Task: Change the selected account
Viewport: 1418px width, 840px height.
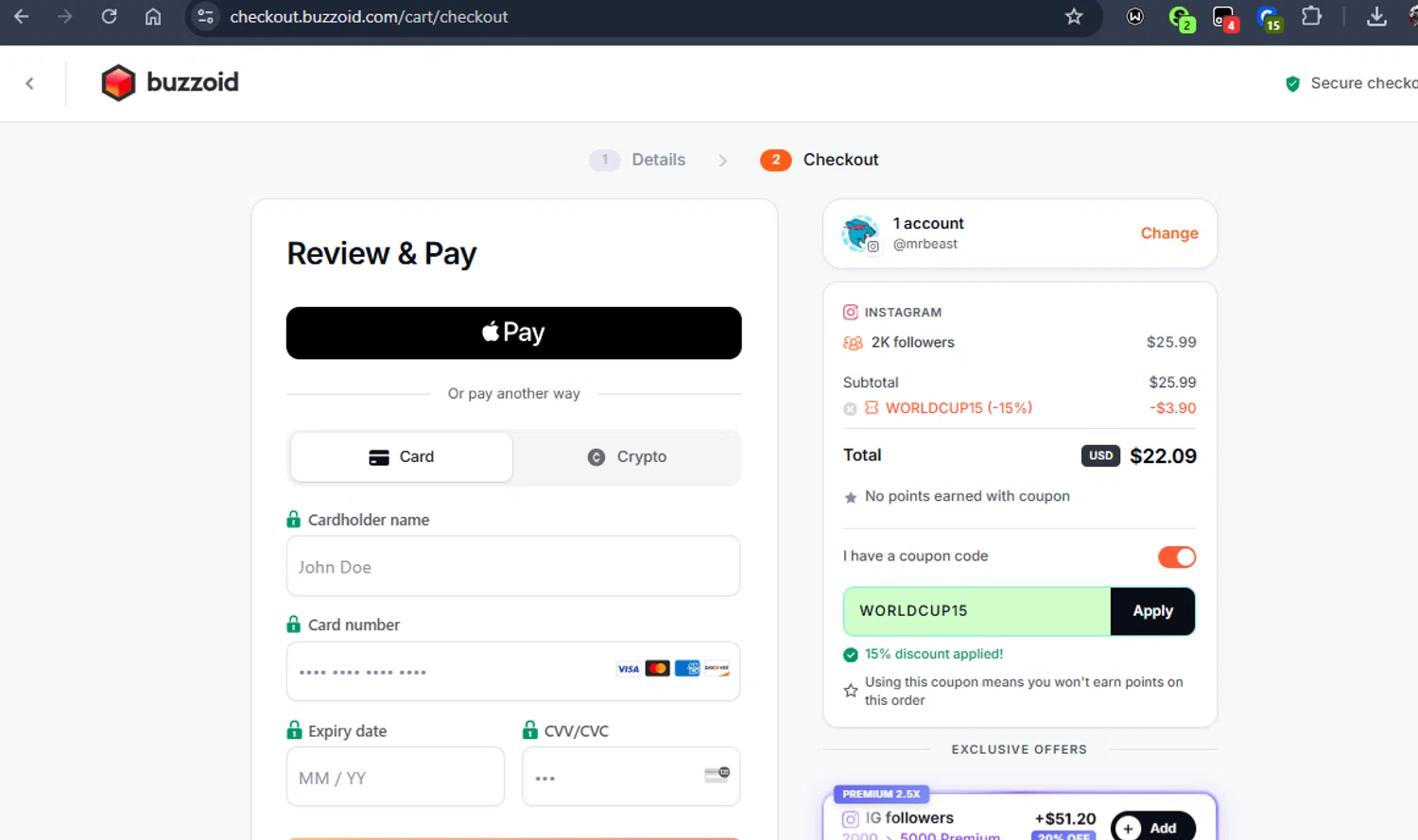Action: pyautogui.click(x=1169, y=233)
